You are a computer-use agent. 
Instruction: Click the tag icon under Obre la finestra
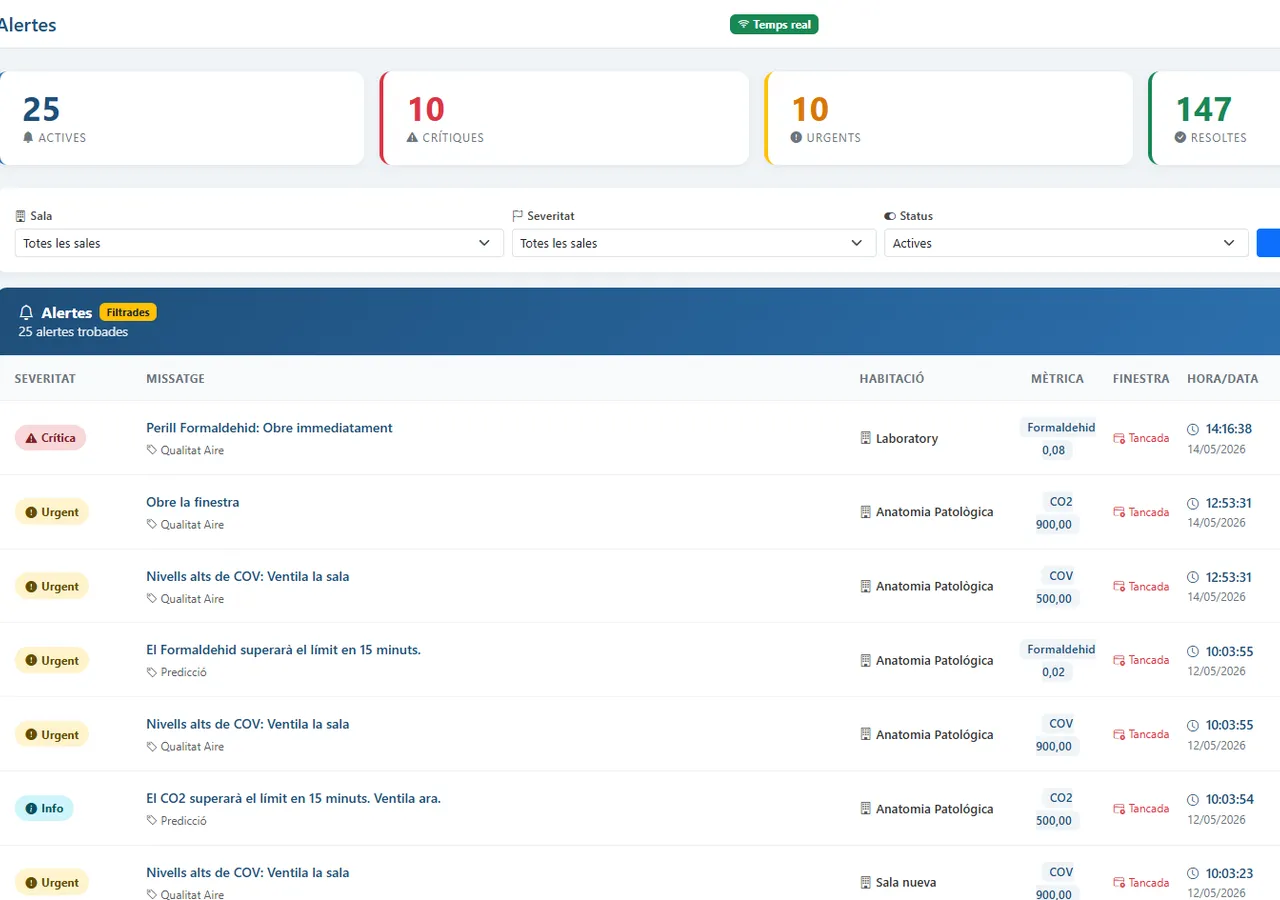coord(152,524)
